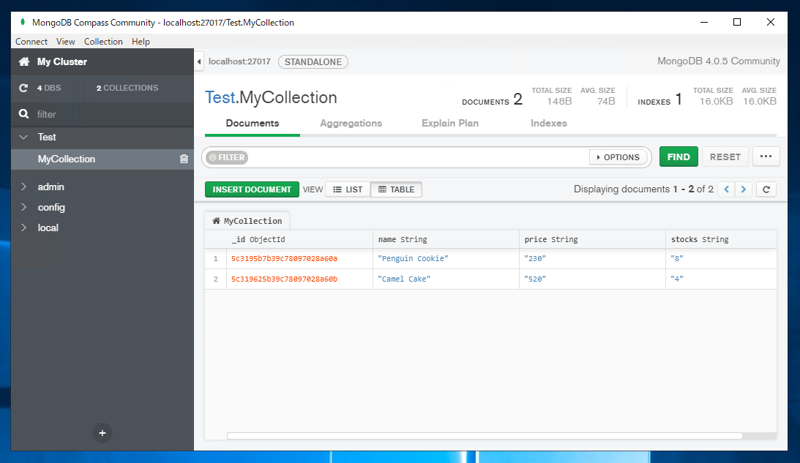Select the config database in sidebar
The width and height of the screenshot is (800, 463).
(x=51, y=207)
